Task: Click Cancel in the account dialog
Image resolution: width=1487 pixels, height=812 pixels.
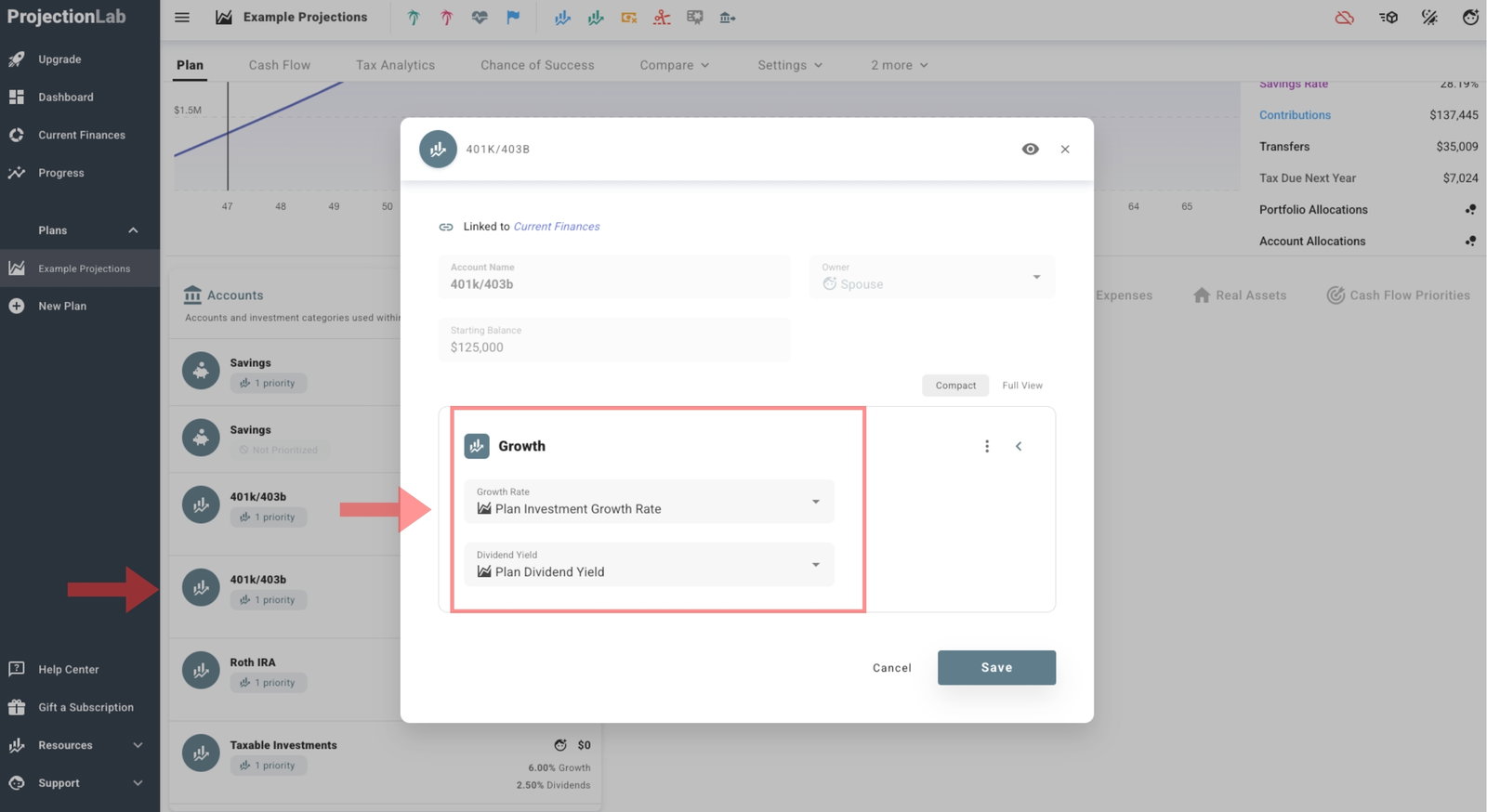Action: [891, 668]
